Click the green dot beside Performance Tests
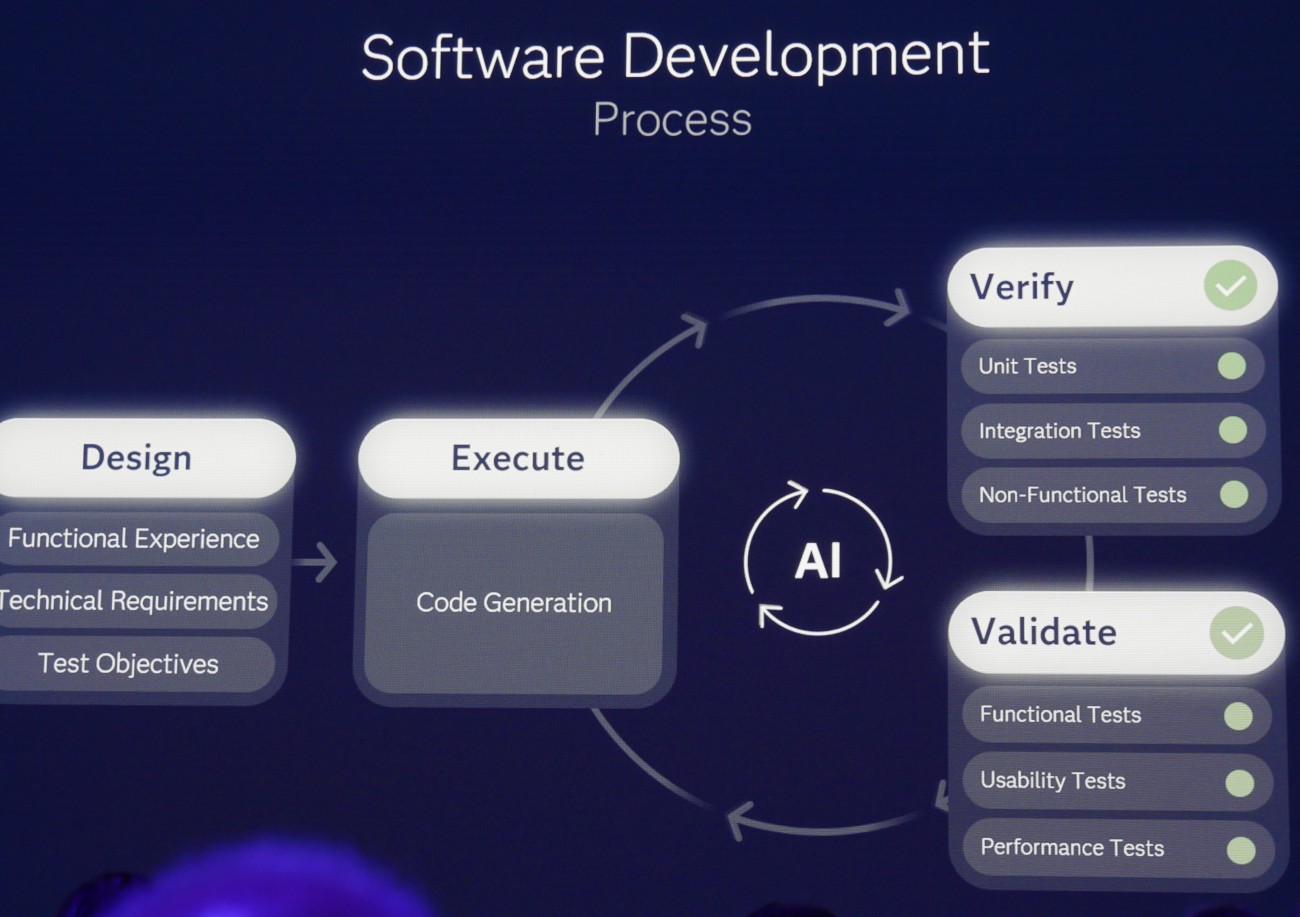 (1240, 850)
